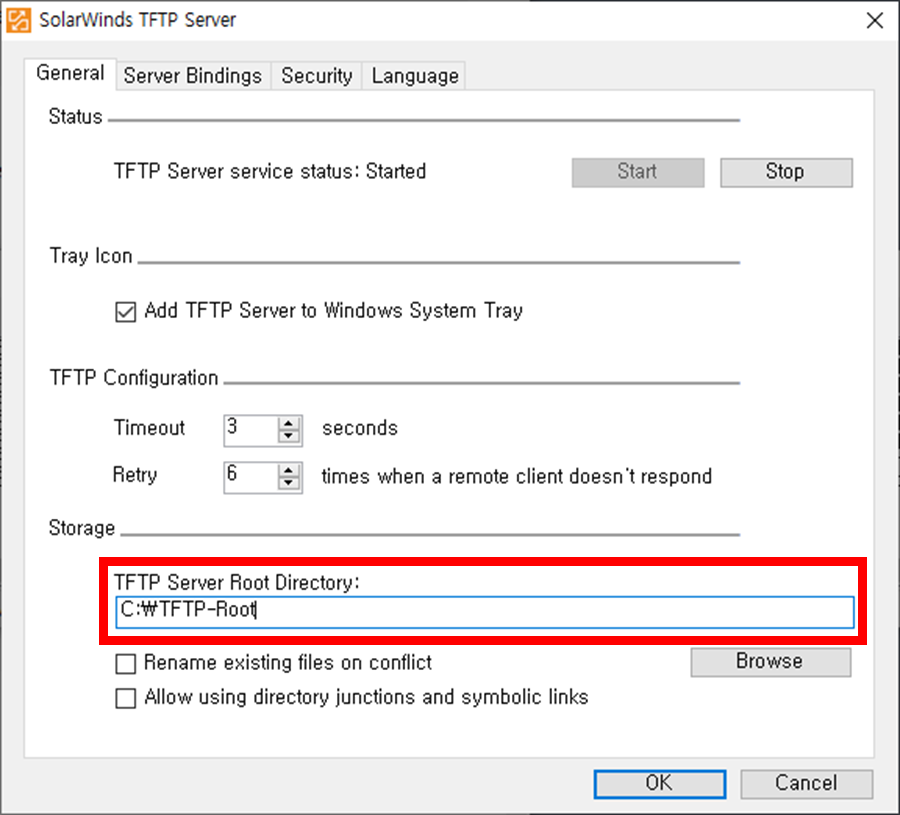900x815 pixels.
Task: Close the SolarWinds TFTP Server dialog
Action: click(874, 21)
